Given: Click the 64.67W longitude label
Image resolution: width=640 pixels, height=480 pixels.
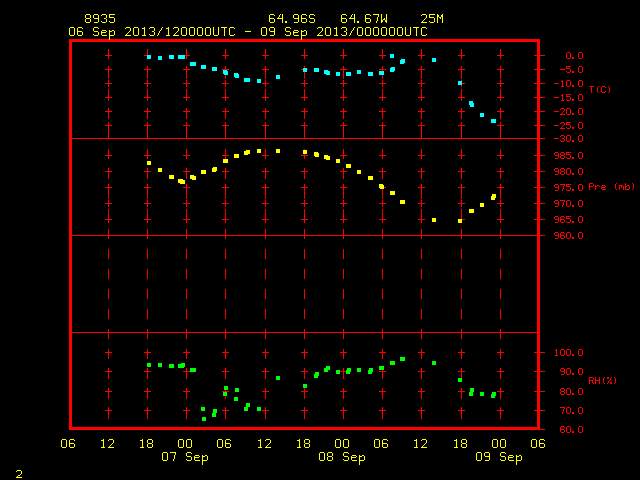Looking at the screenshot, I should (364, 19).
